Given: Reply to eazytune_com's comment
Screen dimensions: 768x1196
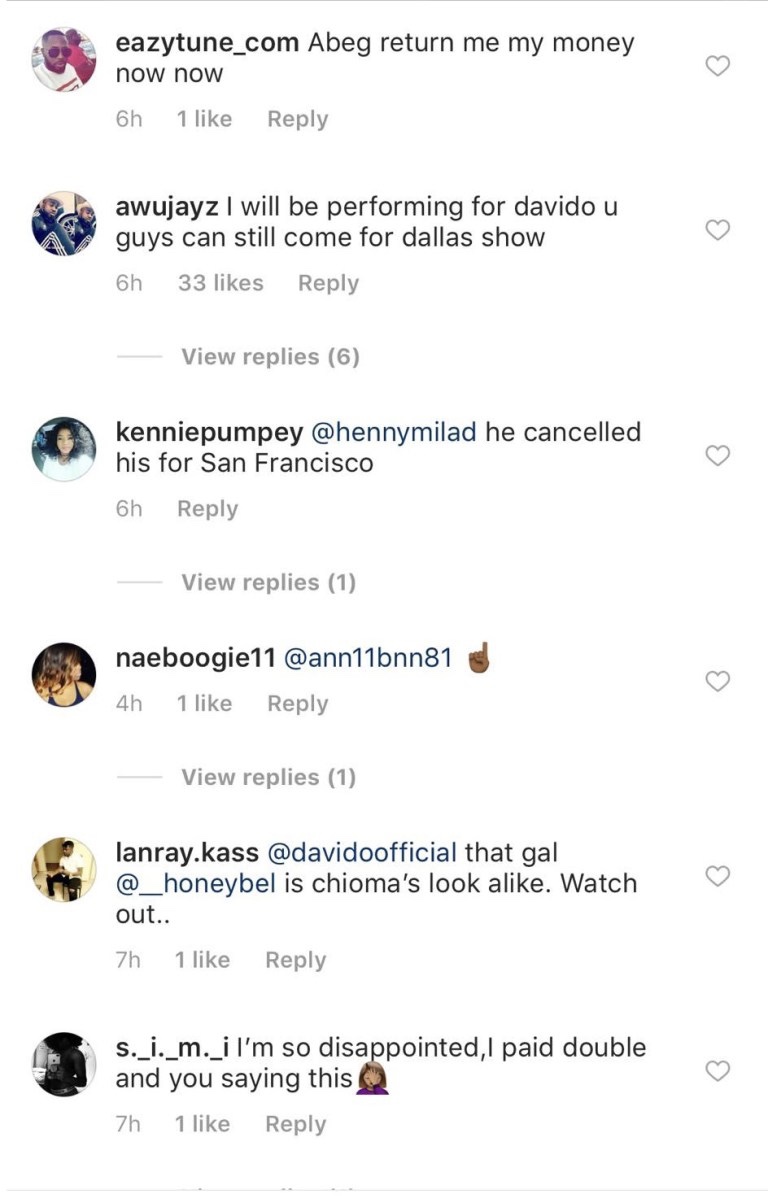Looking at the screenshot, I should pyautogui.click(x=297, y=119).
